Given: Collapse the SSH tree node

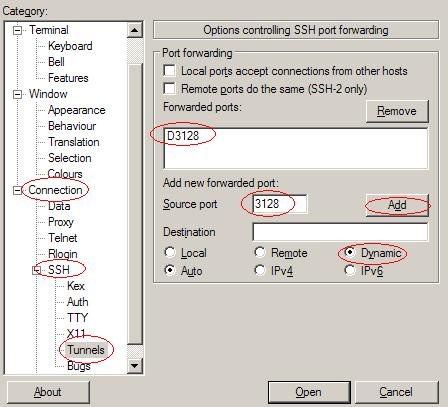Looking at the screenshot, I should click(36, 270).
